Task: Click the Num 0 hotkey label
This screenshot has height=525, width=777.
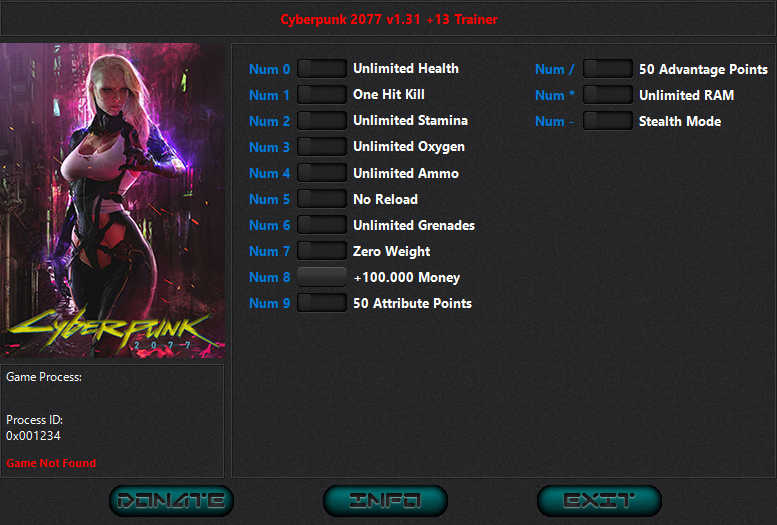Action: pyautogui.click(x=270, y=69)
